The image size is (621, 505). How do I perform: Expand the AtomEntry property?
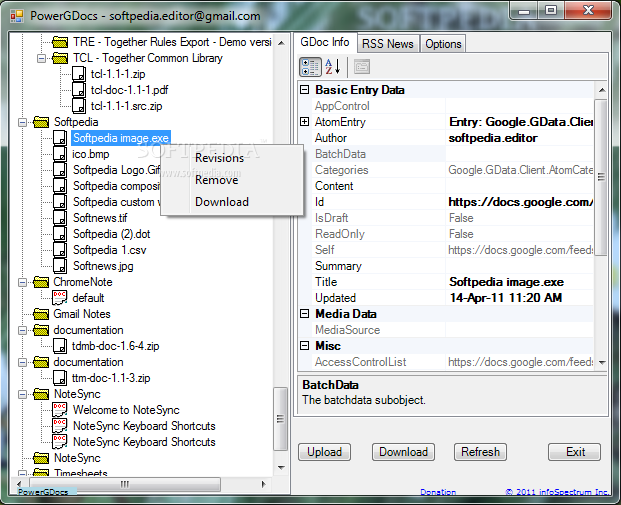(304, 122)
